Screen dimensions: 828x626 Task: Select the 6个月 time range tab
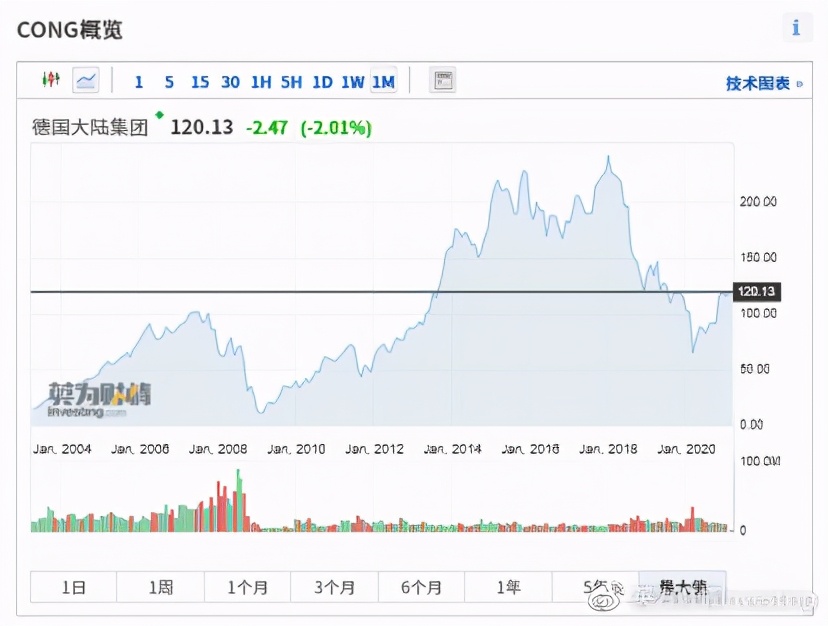pos(421,587)
